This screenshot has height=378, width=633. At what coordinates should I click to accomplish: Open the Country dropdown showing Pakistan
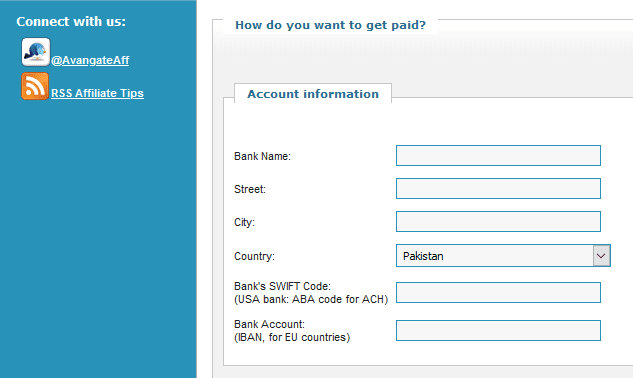pos(503,256)
